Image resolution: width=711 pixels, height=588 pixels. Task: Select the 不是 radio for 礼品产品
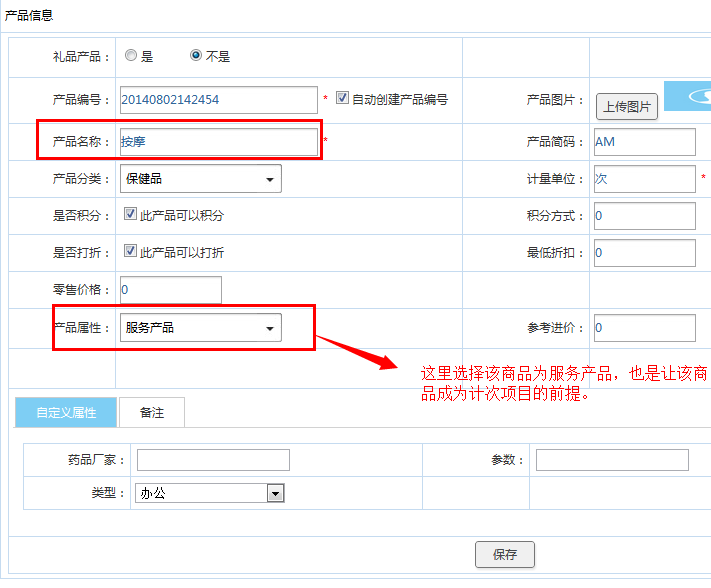[196, 56]
